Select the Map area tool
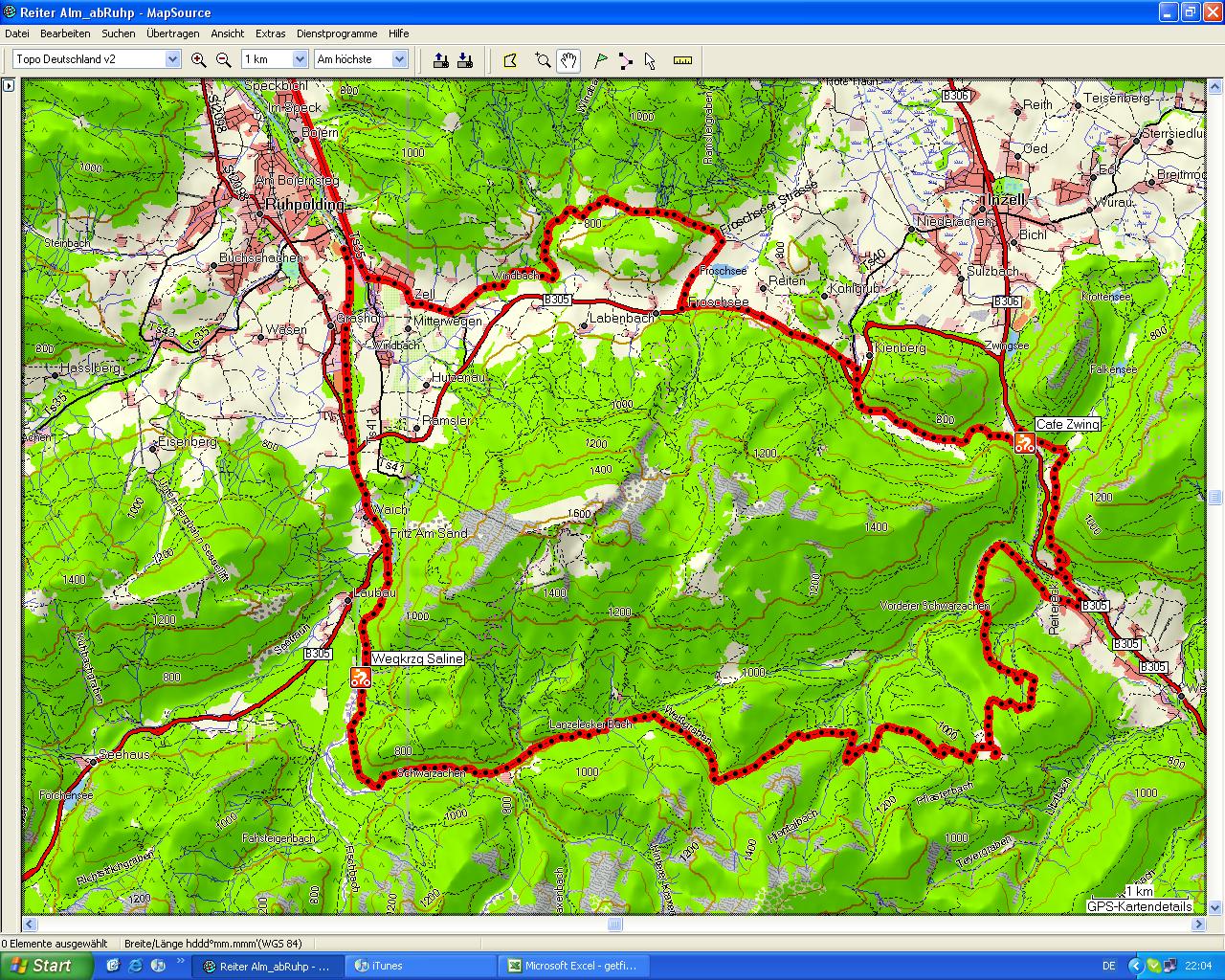The width and height of the screenshot is (1225, 980). point(511,60)
